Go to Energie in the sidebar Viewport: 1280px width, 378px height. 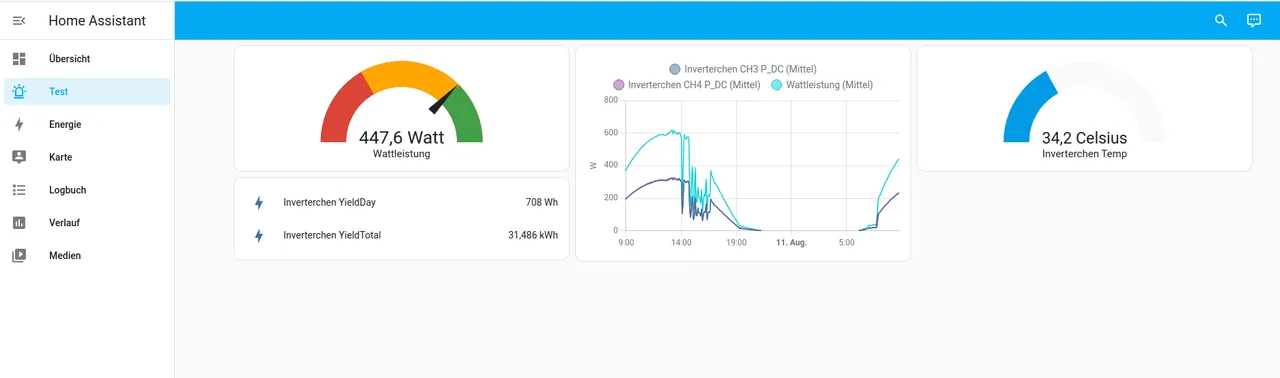[x=88, y=125]
